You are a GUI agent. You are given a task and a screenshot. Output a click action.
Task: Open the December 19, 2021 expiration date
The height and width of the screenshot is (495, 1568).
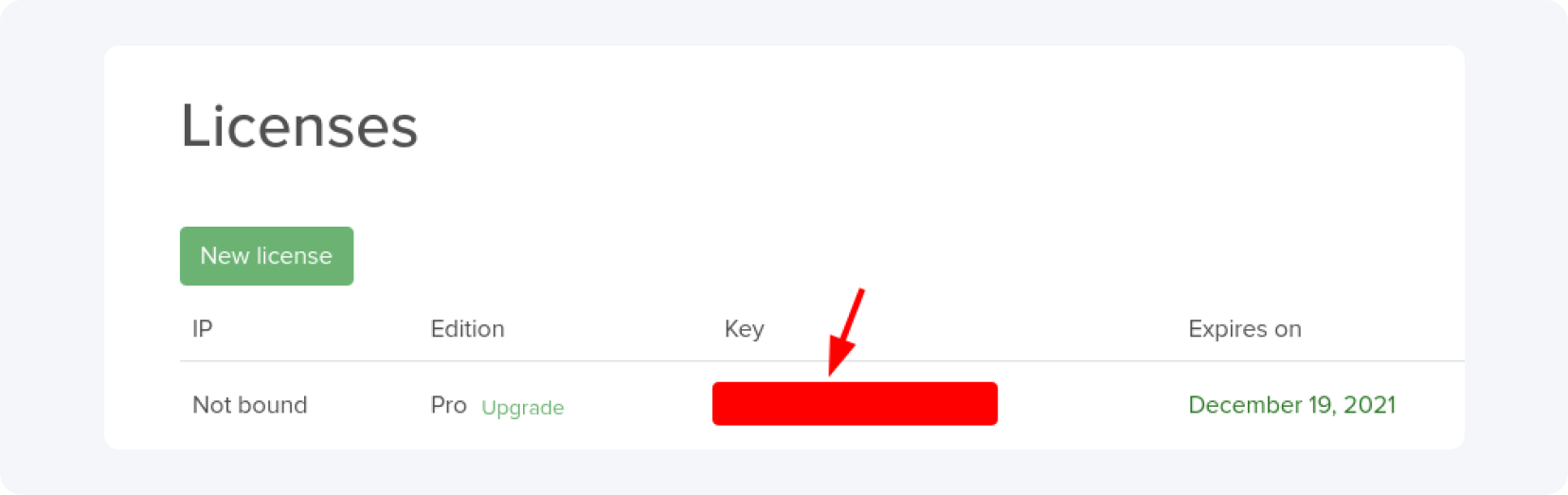point(1291,405)
